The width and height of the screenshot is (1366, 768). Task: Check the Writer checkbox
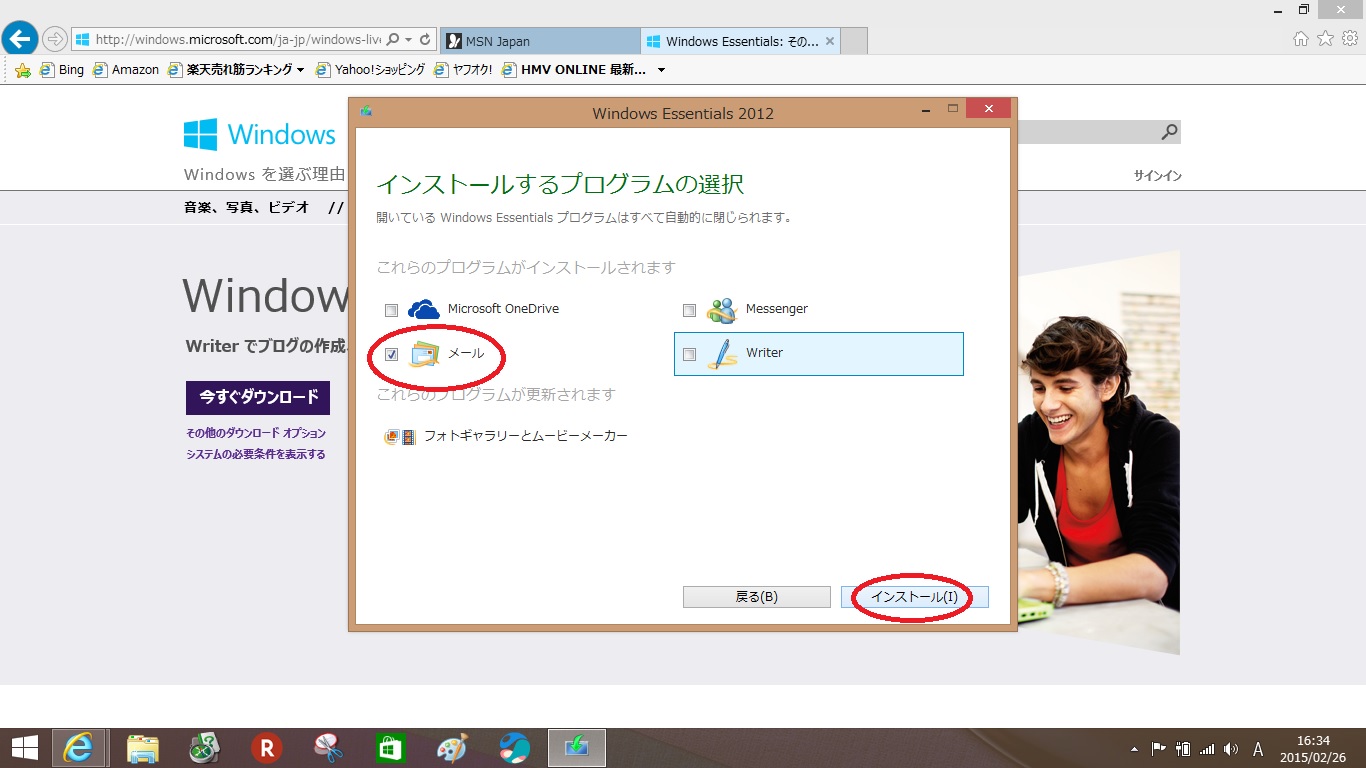(689, 354)
